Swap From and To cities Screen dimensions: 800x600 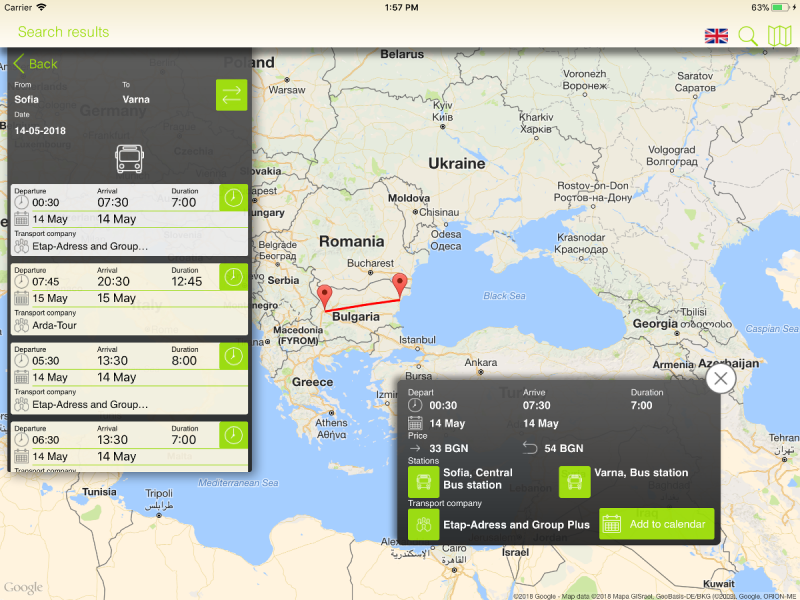click(x=231, y=95)
